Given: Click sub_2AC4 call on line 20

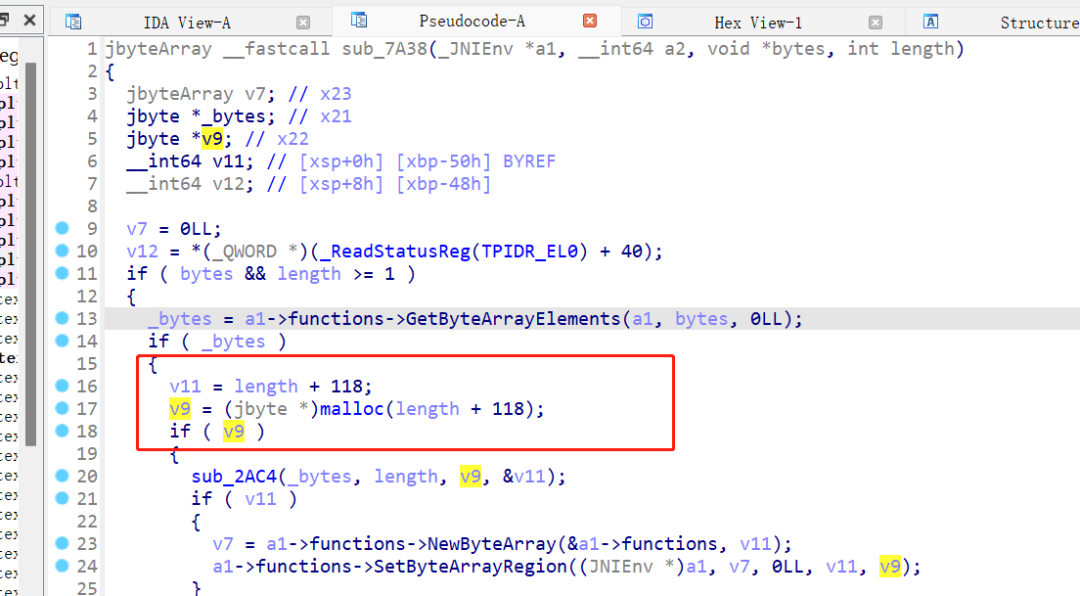Looking at the screenshot, I should [x=233, y=476].
